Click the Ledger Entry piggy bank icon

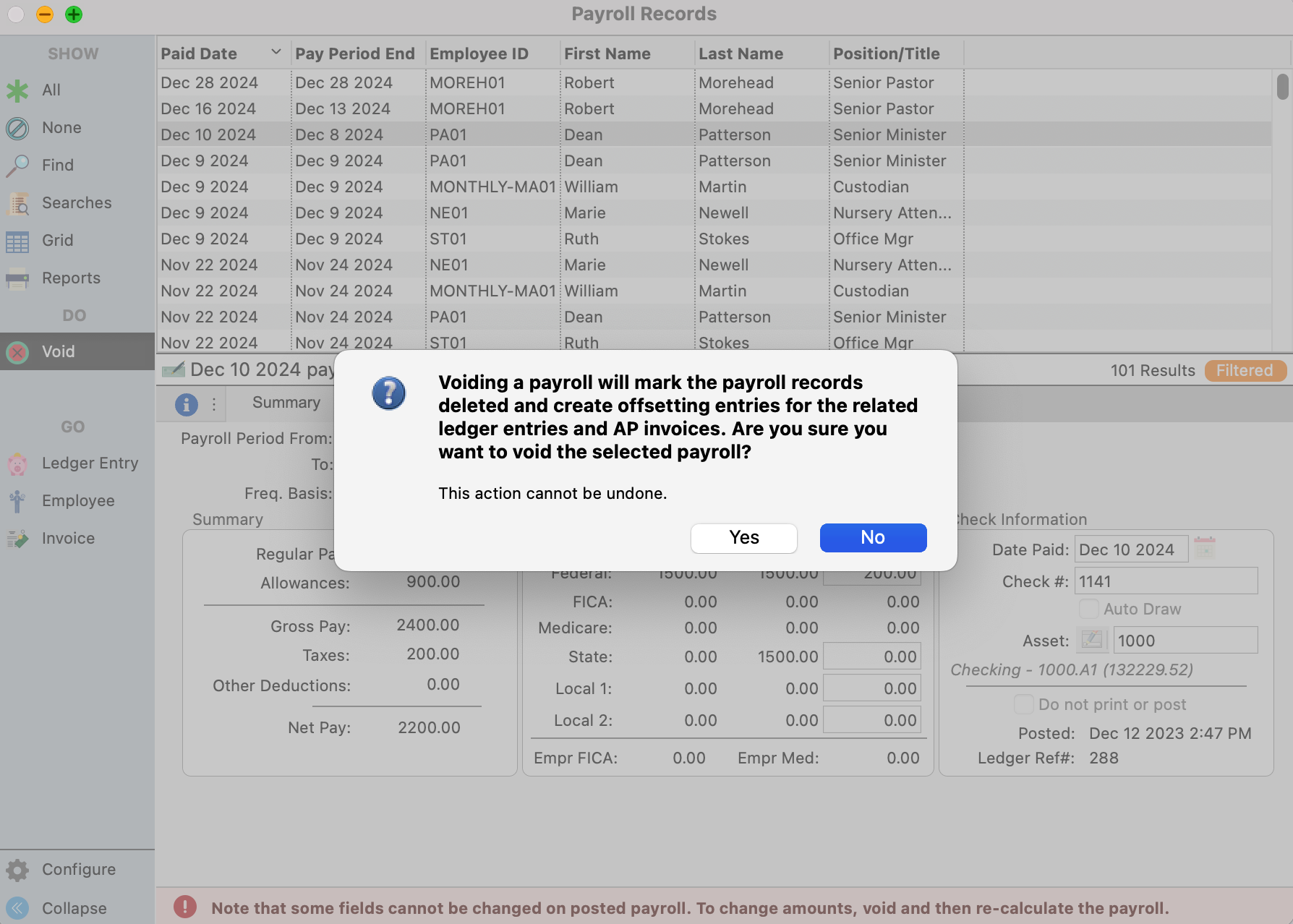[17, 463]
